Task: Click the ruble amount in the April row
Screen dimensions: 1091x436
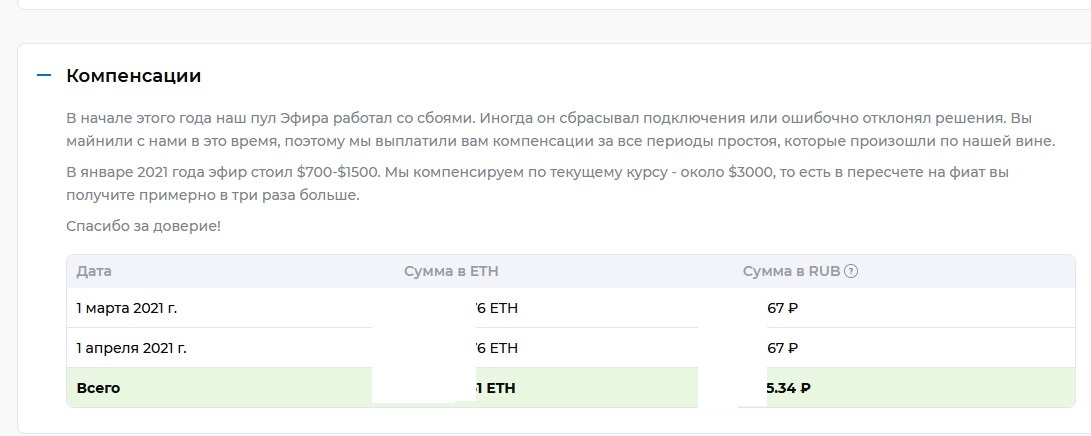Action: tap(782, 348)
